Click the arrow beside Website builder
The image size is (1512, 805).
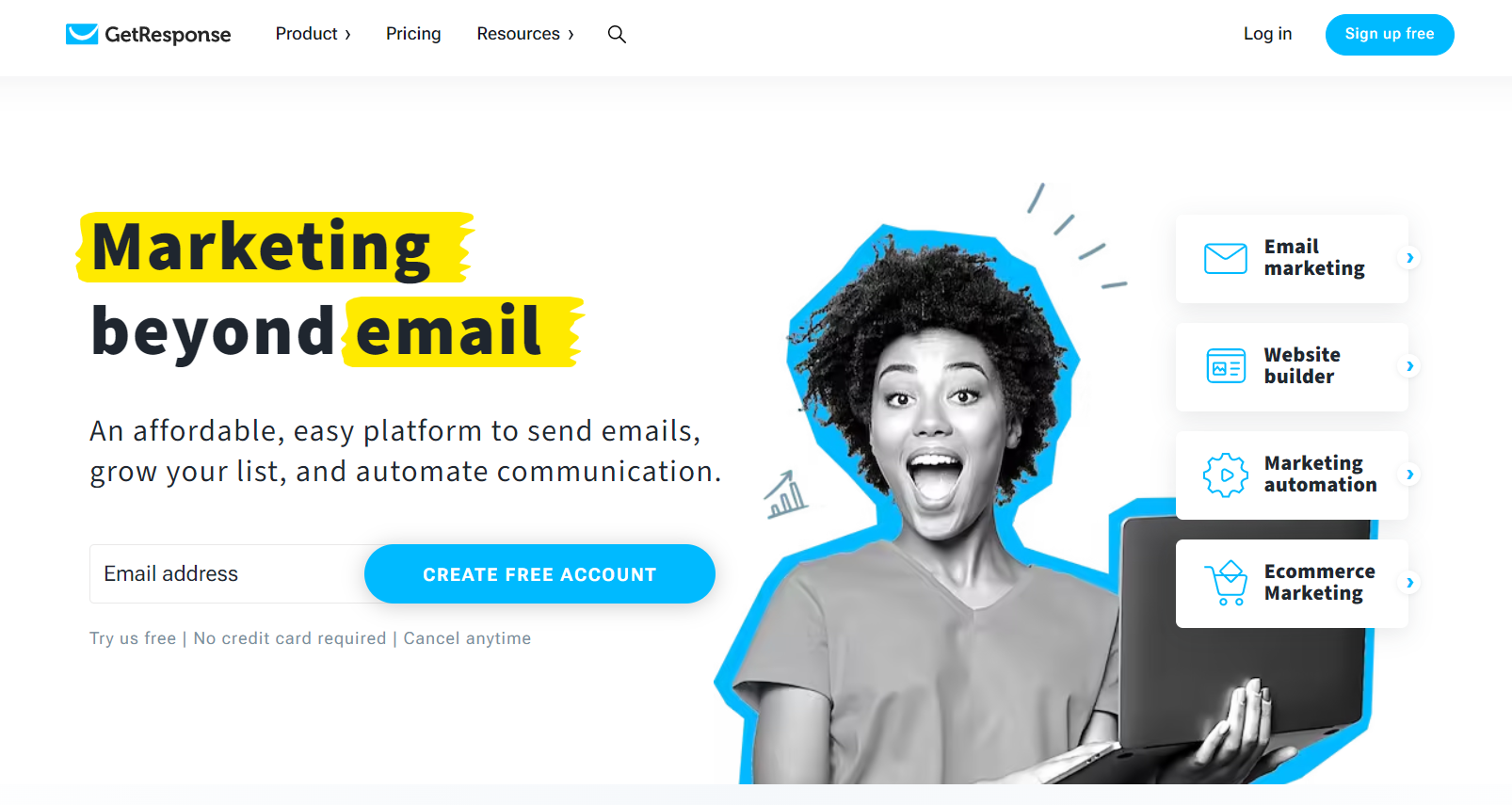[x=1409, y=366]
